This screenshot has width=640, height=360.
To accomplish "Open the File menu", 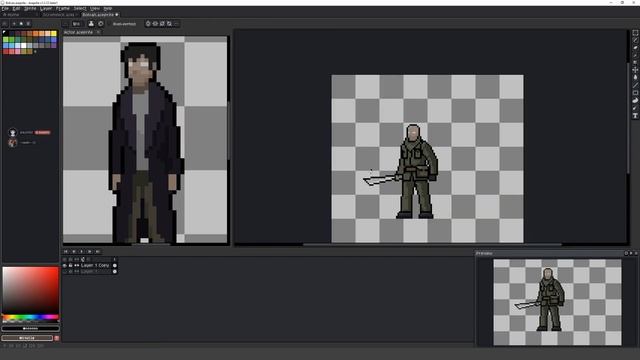I will click(5, 8).
